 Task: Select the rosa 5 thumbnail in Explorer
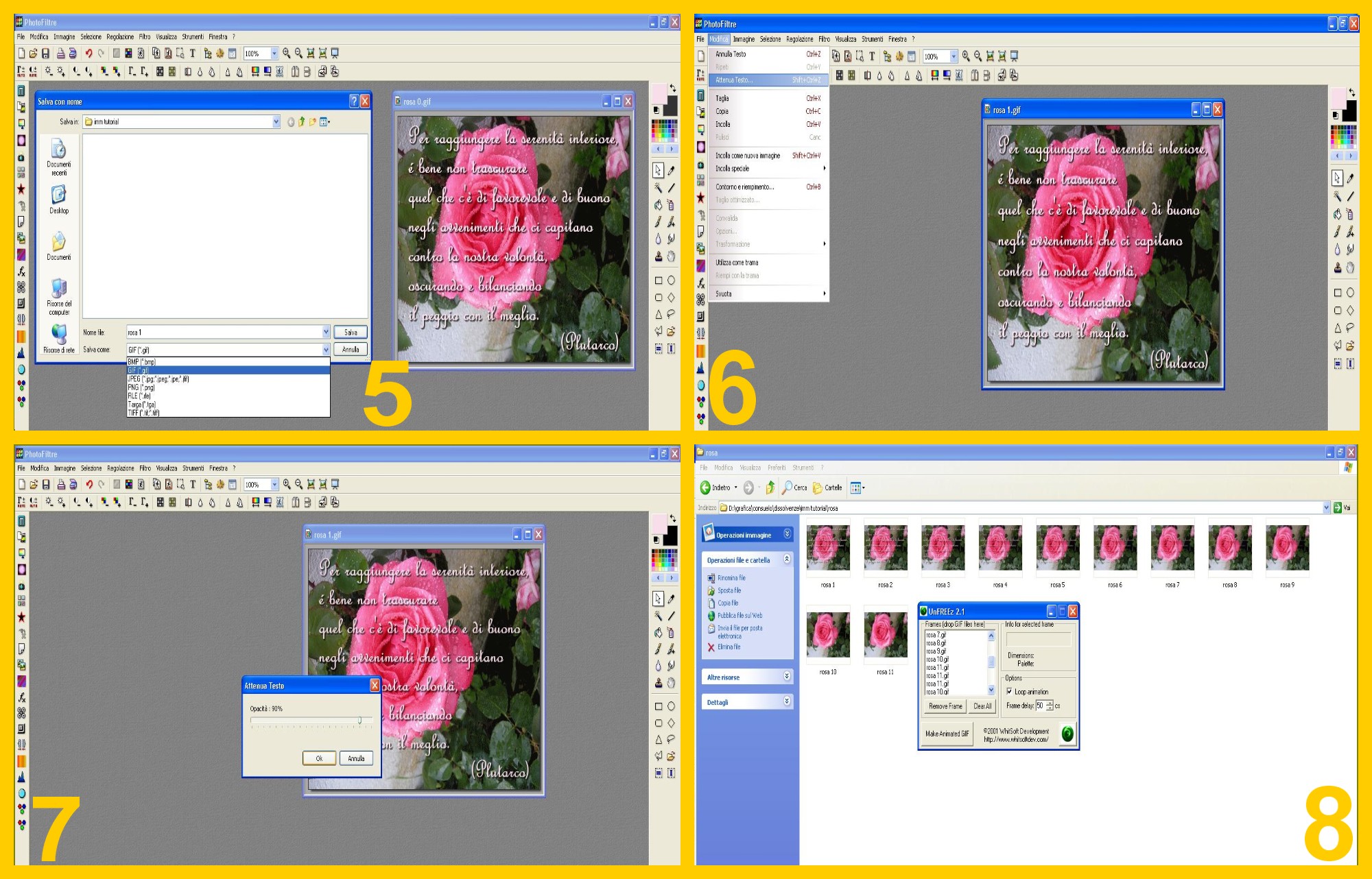(1057, 548)
